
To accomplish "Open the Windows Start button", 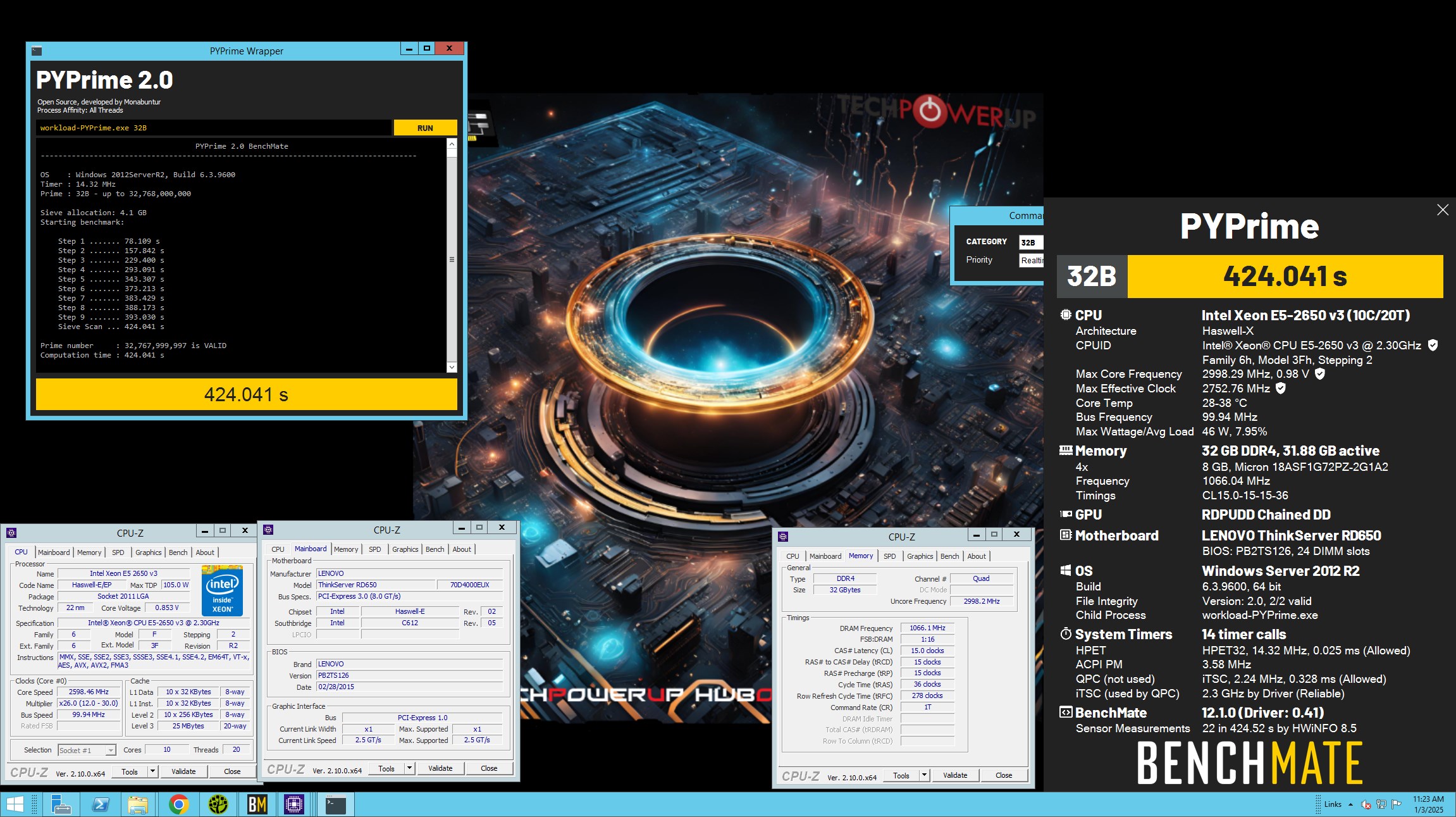I will point(15,804).
